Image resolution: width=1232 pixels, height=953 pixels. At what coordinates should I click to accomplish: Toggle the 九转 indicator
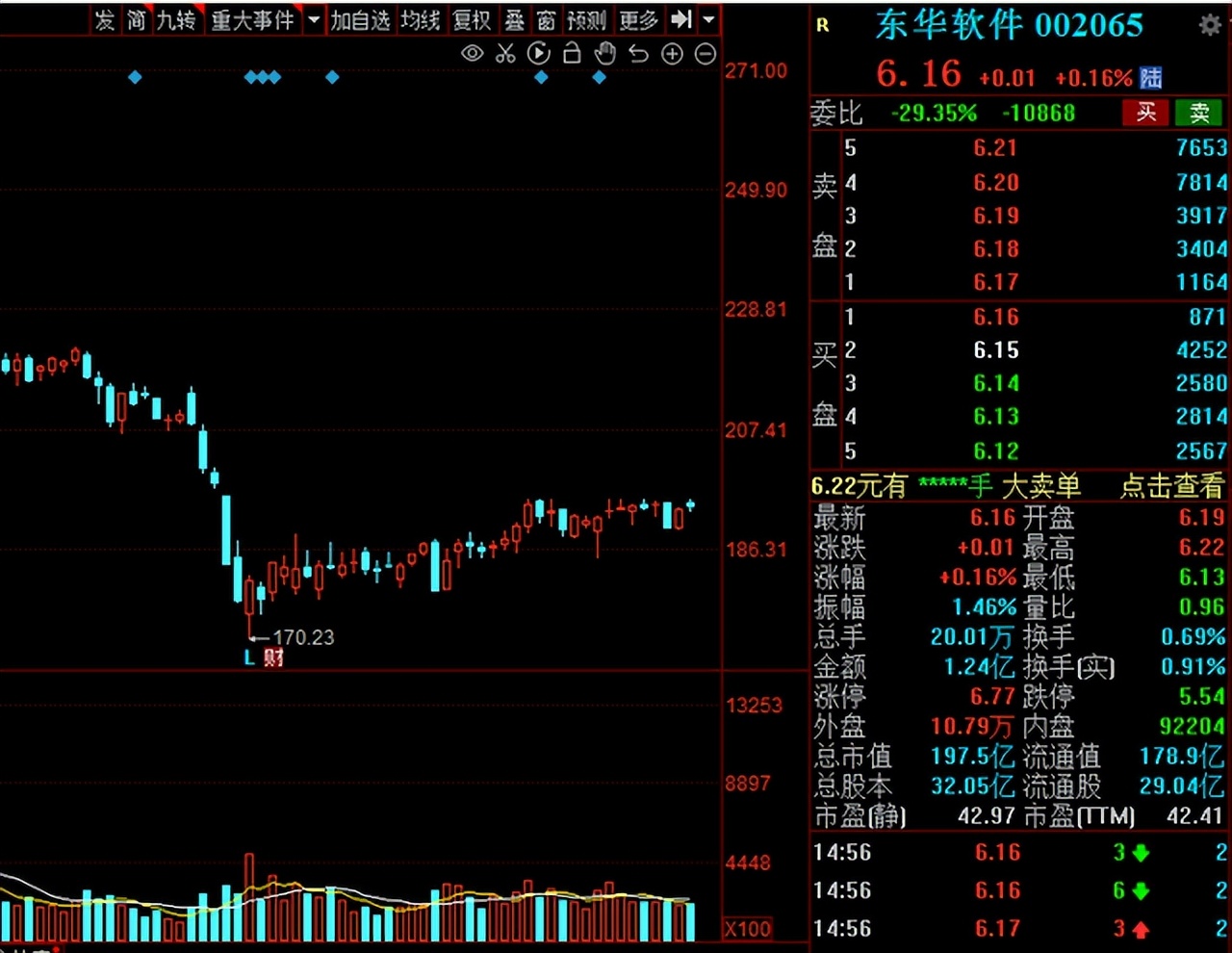pos(176,19)
